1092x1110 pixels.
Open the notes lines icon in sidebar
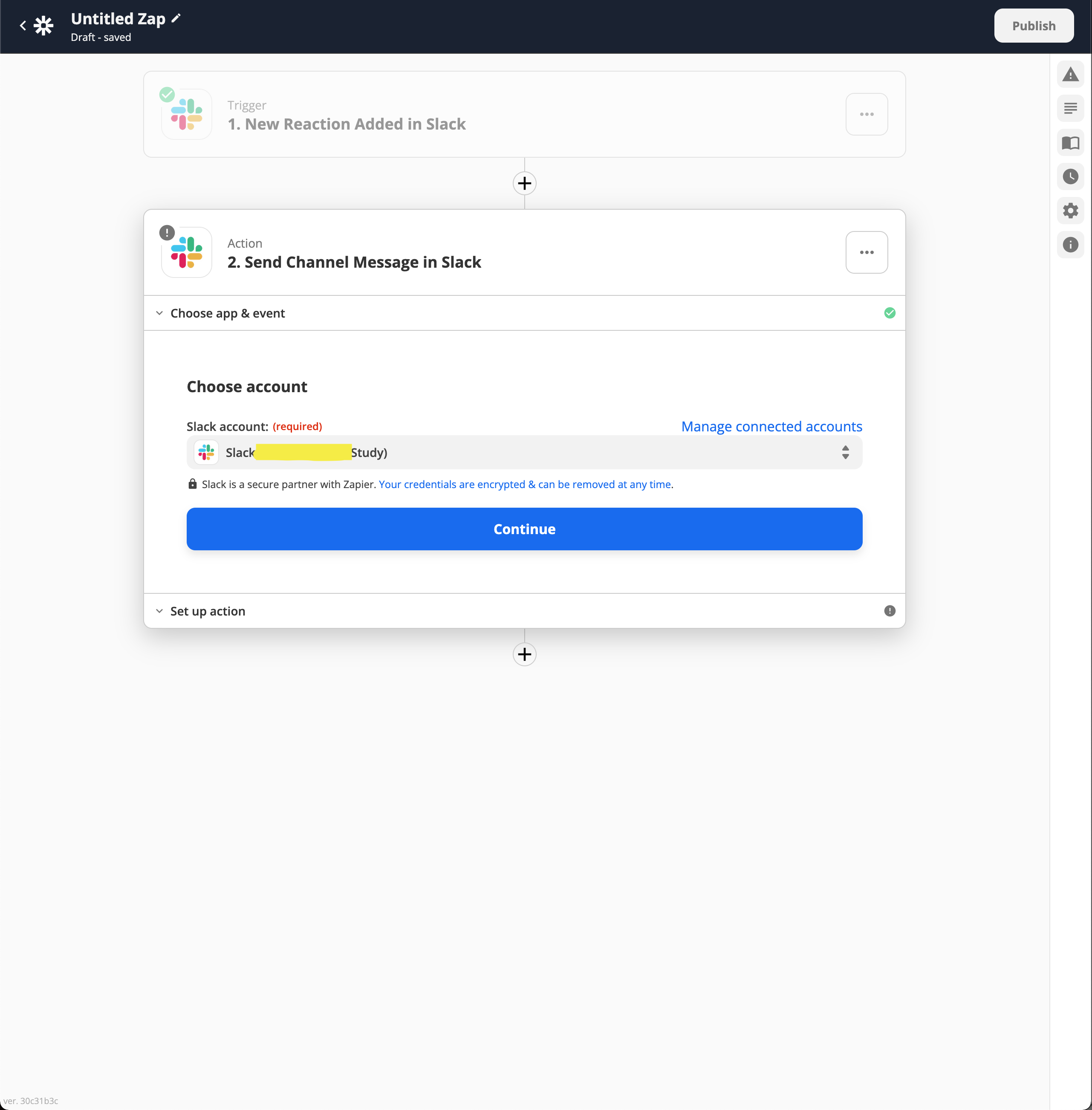point(1070,108)
